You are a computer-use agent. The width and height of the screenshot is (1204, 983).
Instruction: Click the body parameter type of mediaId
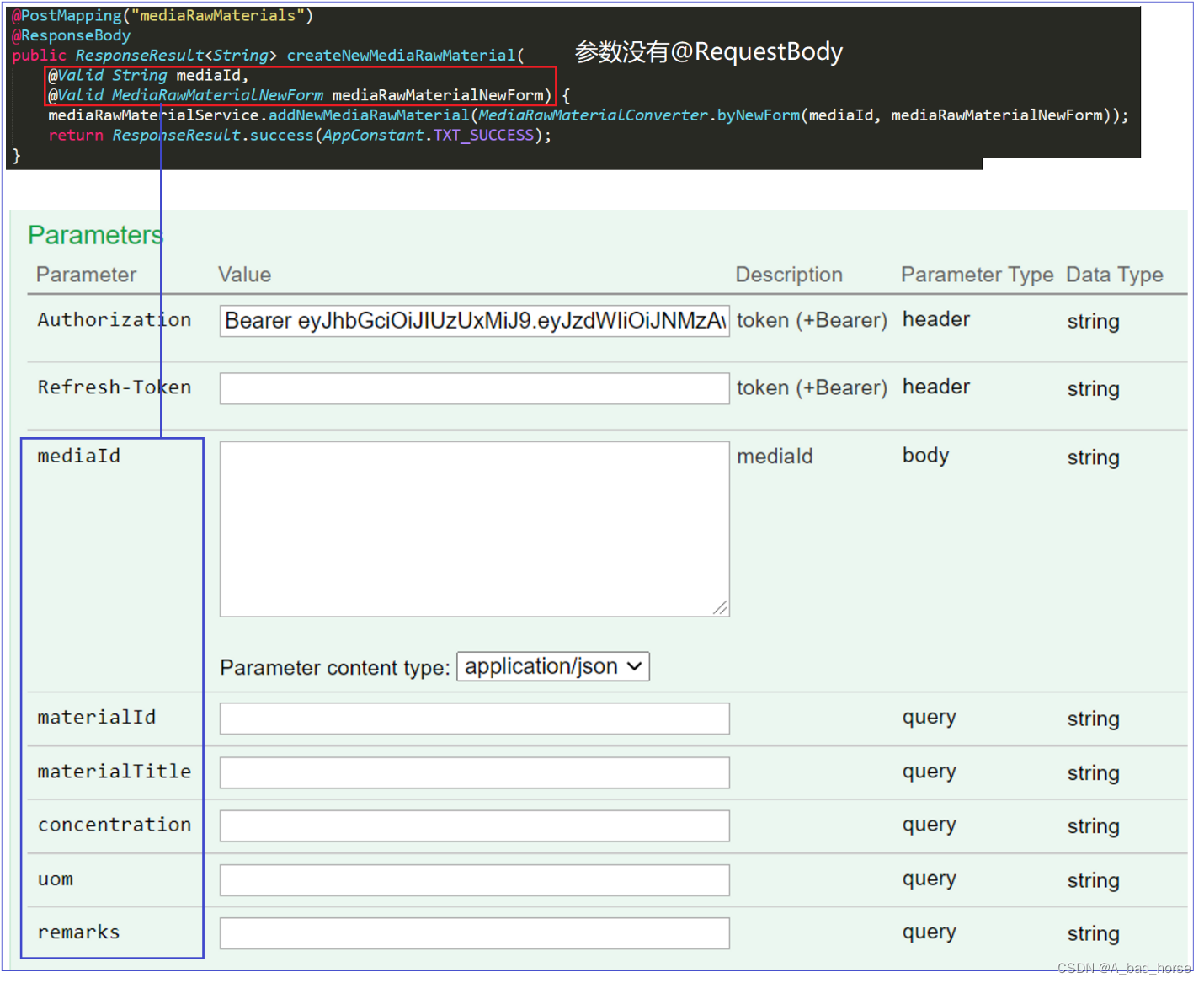tap(925, 456)
